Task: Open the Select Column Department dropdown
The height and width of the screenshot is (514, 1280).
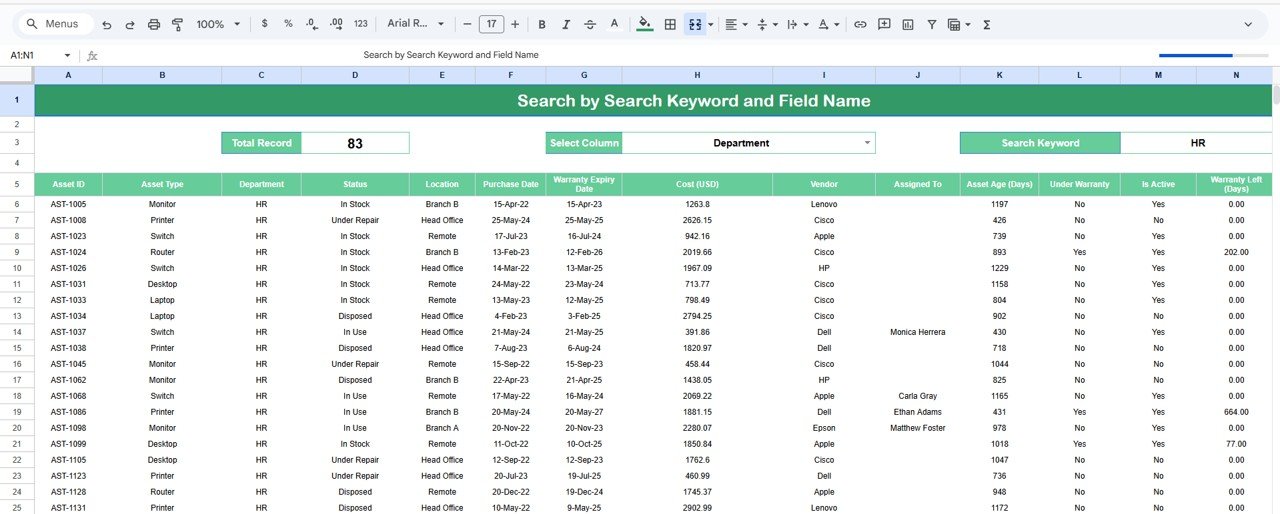Action: tap(866, 143)
